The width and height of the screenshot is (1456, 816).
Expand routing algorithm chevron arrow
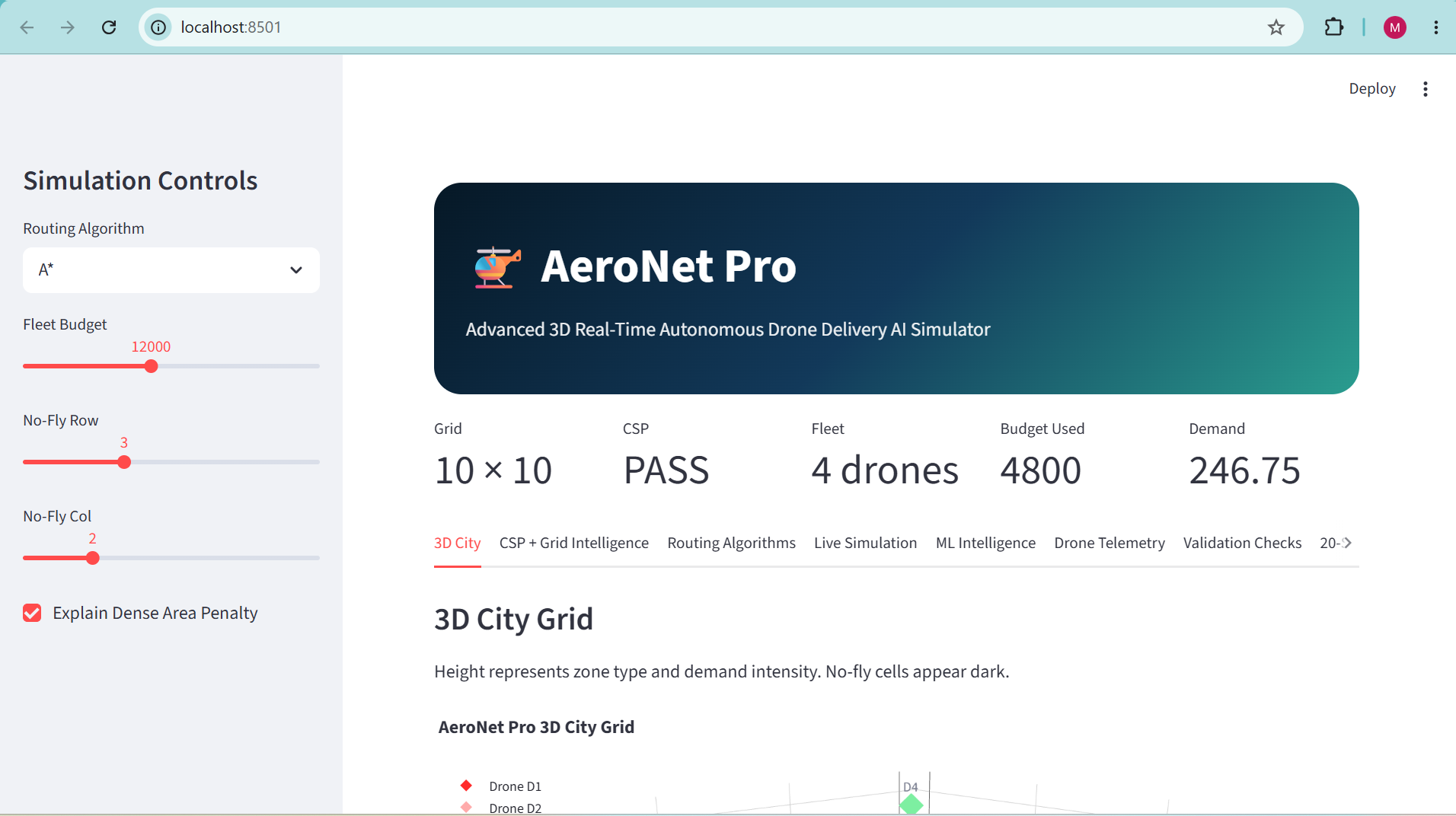point(296,269)
